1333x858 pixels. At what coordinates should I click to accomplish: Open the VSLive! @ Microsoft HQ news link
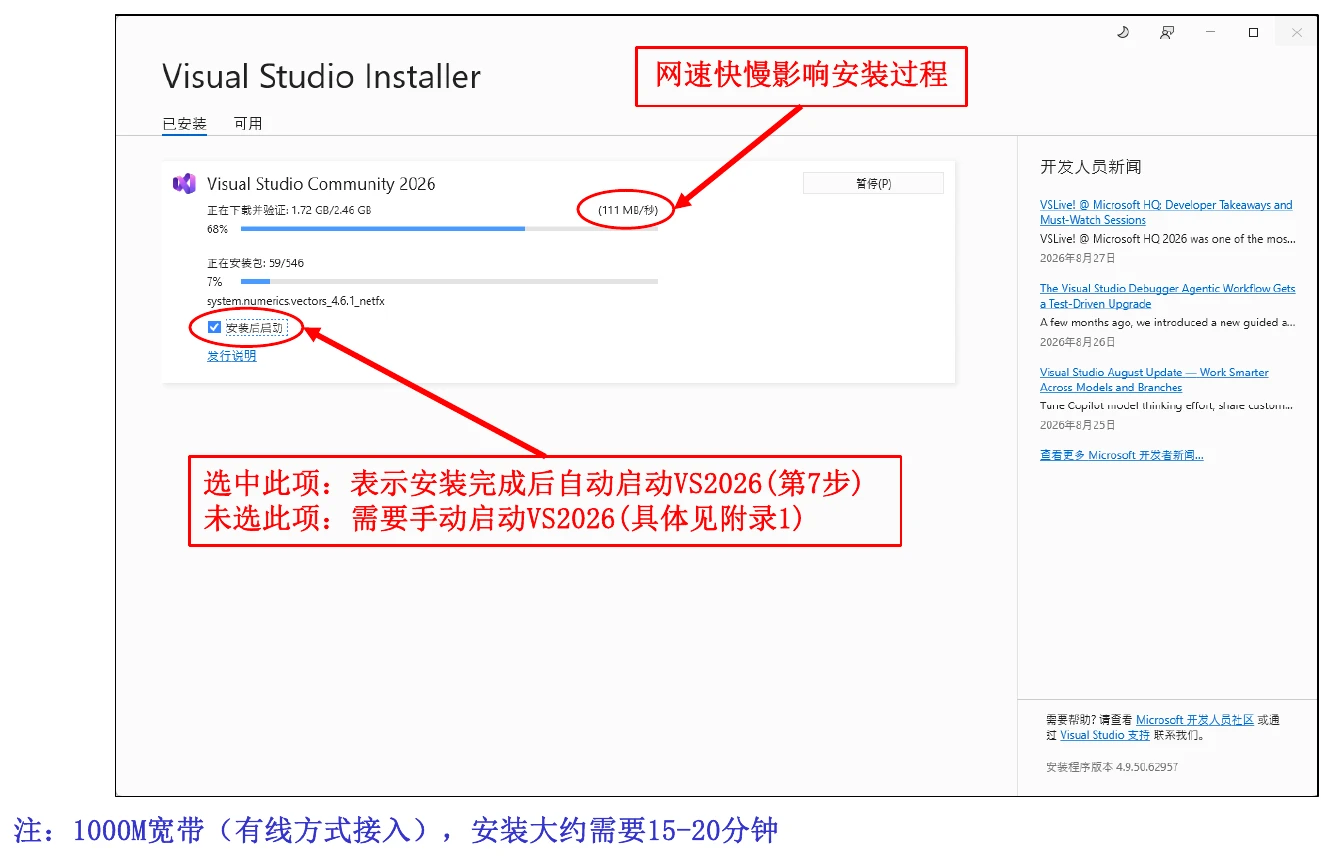tap(1166, 212)
